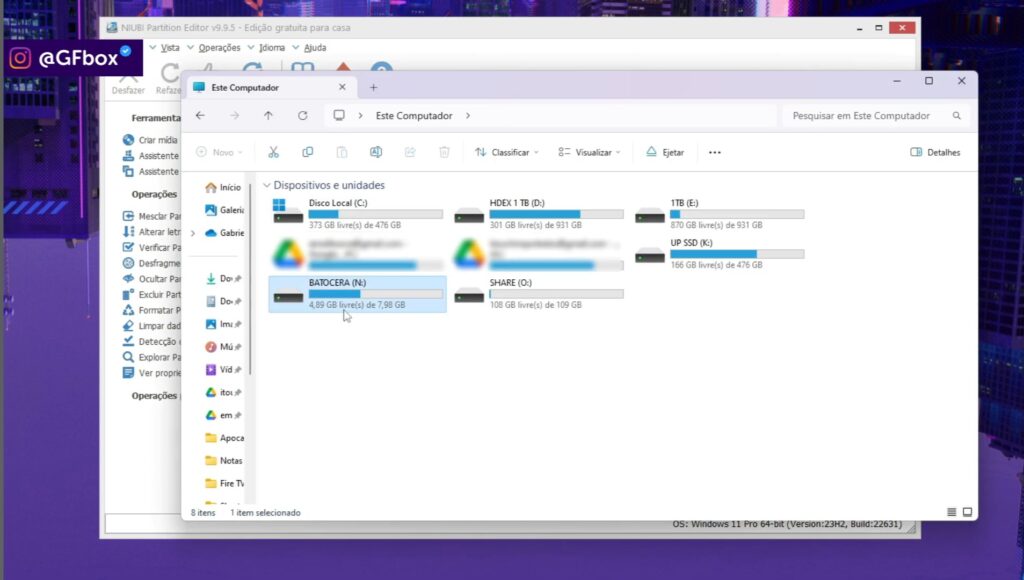Click Verificar Partição in NIUBI sidebar
Image resolution: width=1024 pixels, height=580 pixels.
(x=152, y=248)
